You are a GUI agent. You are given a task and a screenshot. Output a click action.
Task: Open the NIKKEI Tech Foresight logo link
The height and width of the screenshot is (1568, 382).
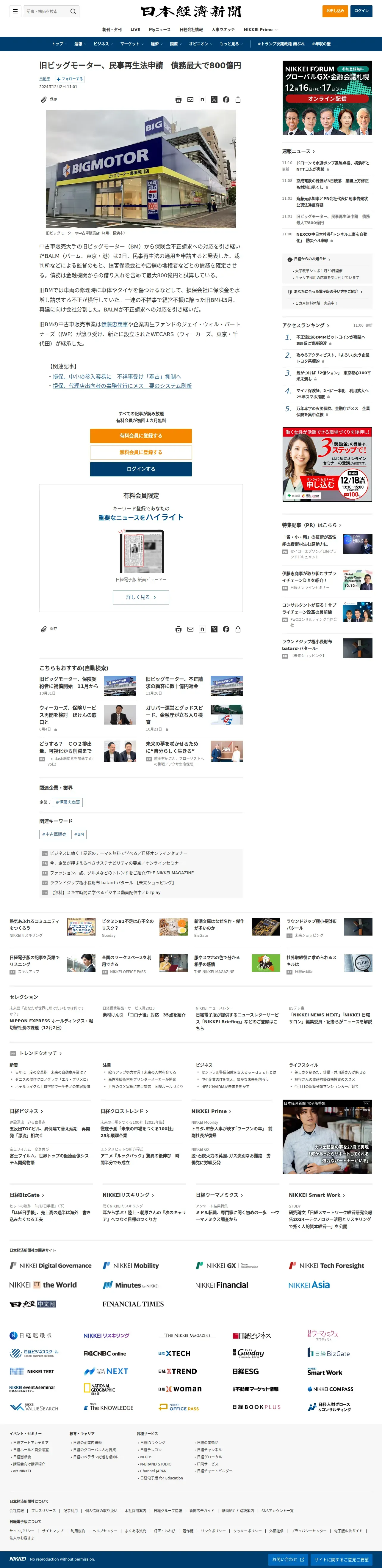click(x=327, y=1265)
